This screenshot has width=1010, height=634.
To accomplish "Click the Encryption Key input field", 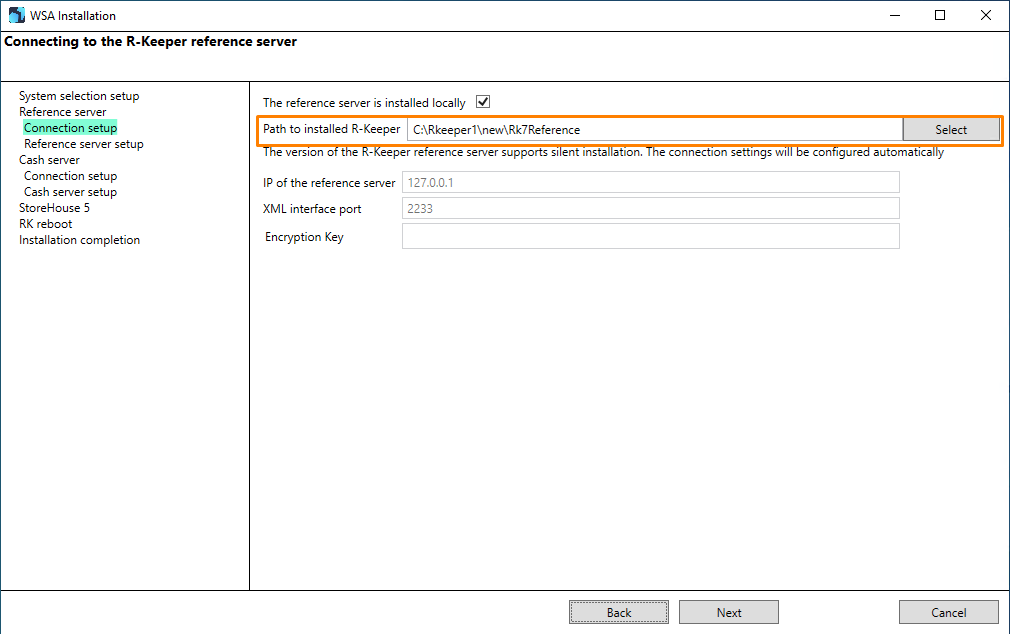I will (x=651, y=236).
